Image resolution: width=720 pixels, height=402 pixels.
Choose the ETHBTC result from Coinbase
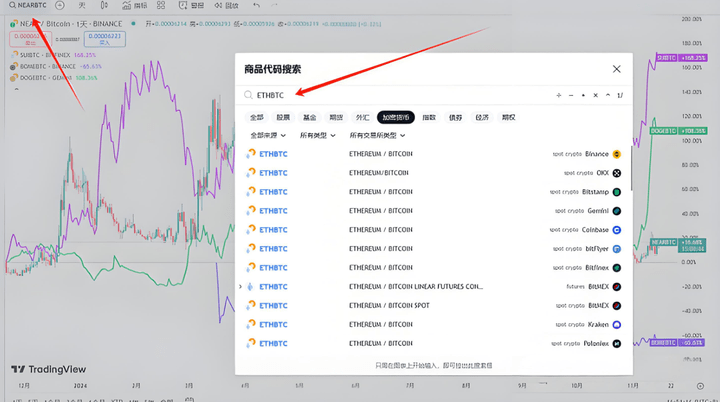[433, 230]
